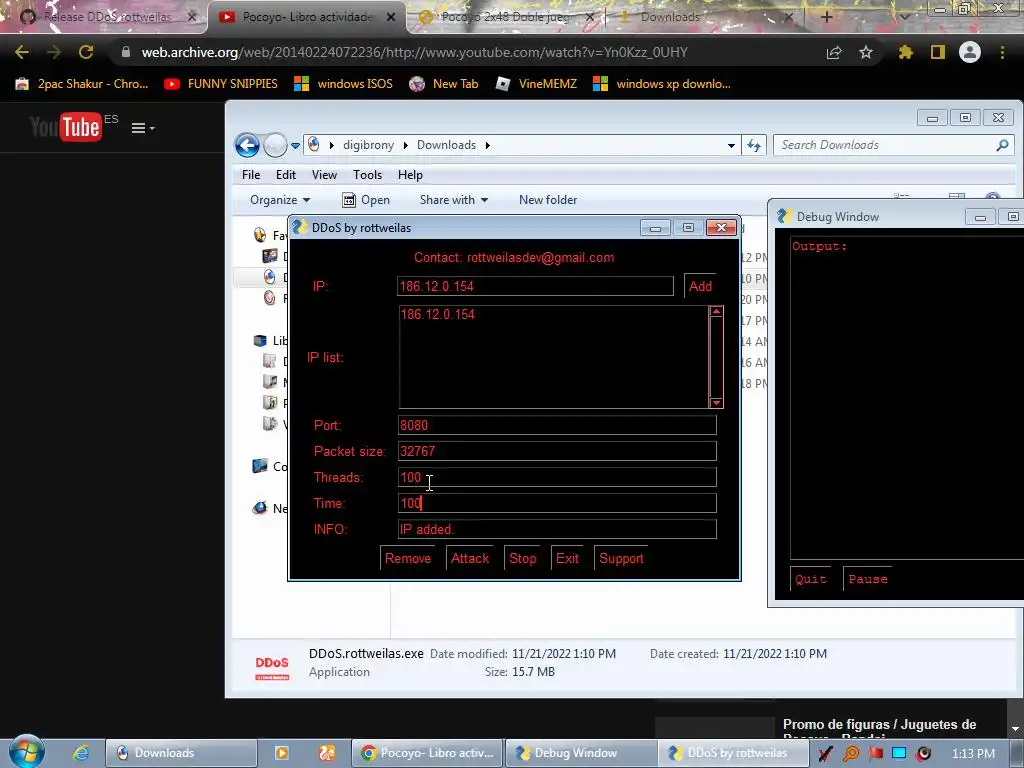Click IP list scrollbar up arrow
This screenshot has height=768, width=1024.
coord(716,312)
